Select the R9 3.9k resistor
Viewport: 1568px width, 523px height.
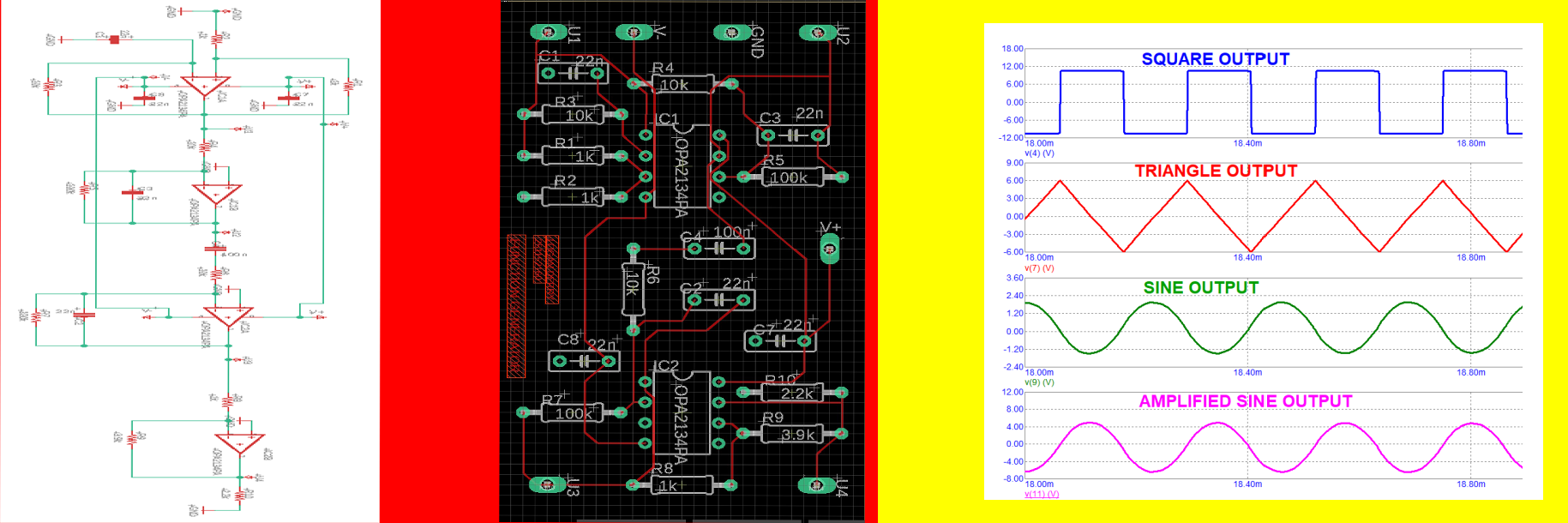792,434
